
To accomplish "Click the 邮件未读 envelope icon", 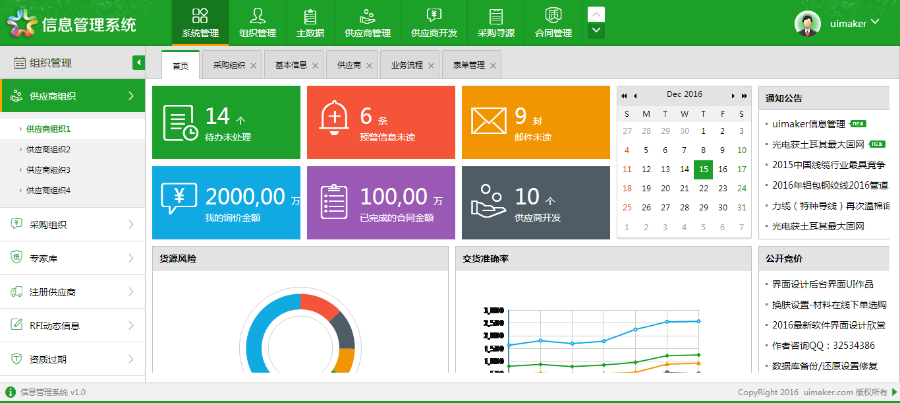I will click(488, 121).
